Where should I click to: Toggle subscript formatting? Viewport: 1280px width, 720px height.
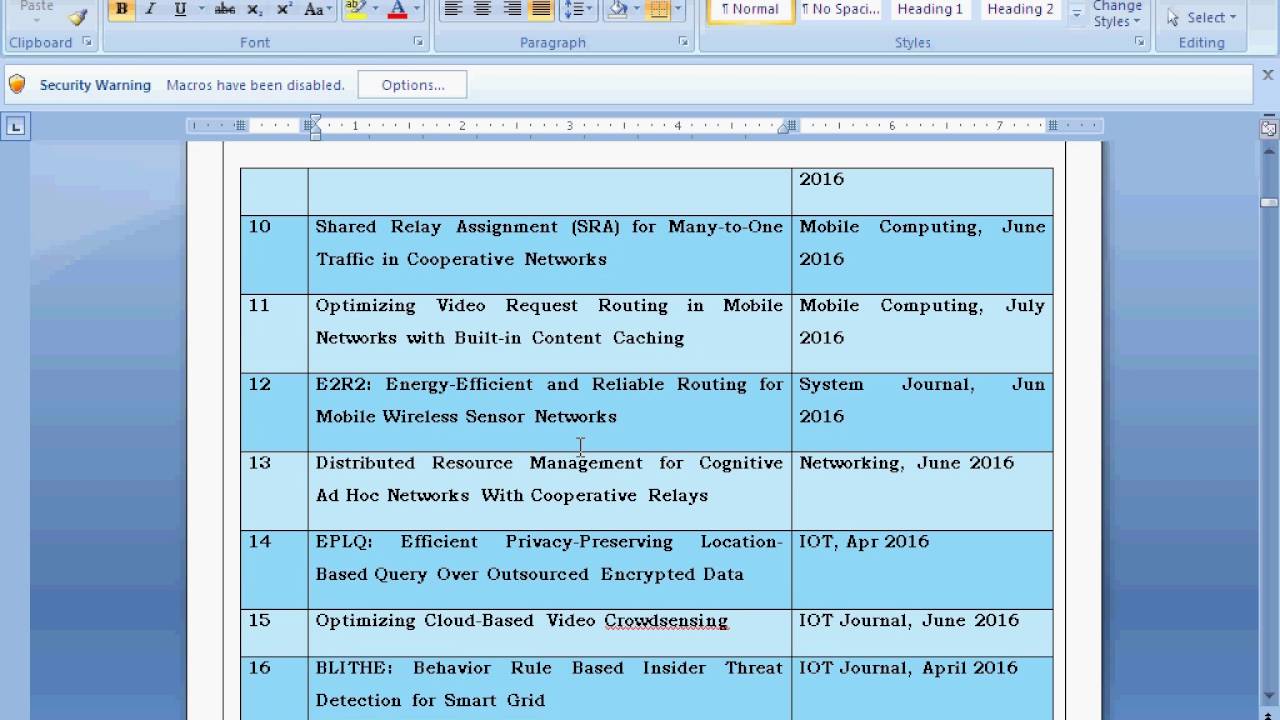[x=255, y=9]
